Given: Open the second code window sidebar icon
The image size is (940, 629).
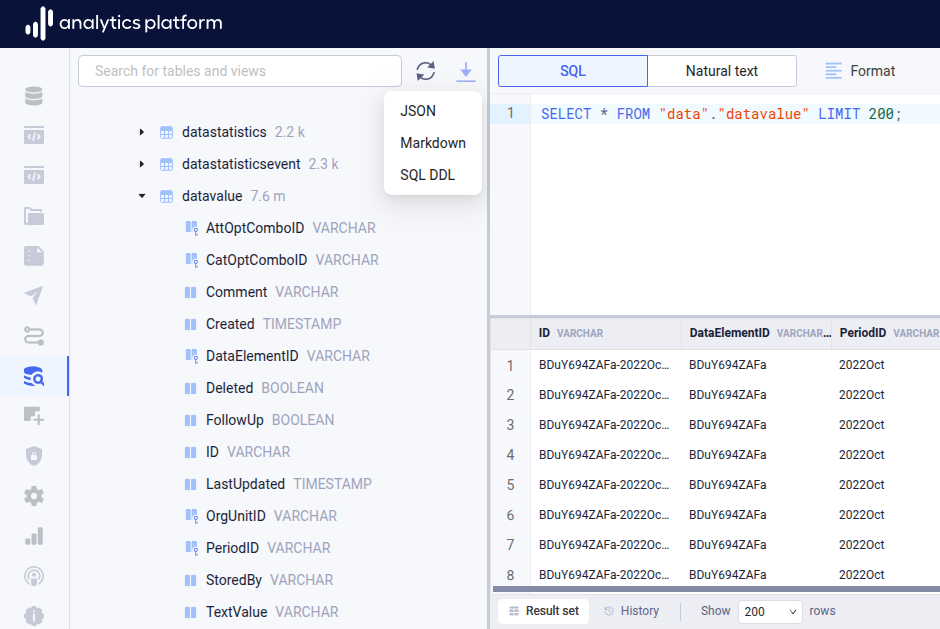Looking at the screenshot, I should point(34,176).
